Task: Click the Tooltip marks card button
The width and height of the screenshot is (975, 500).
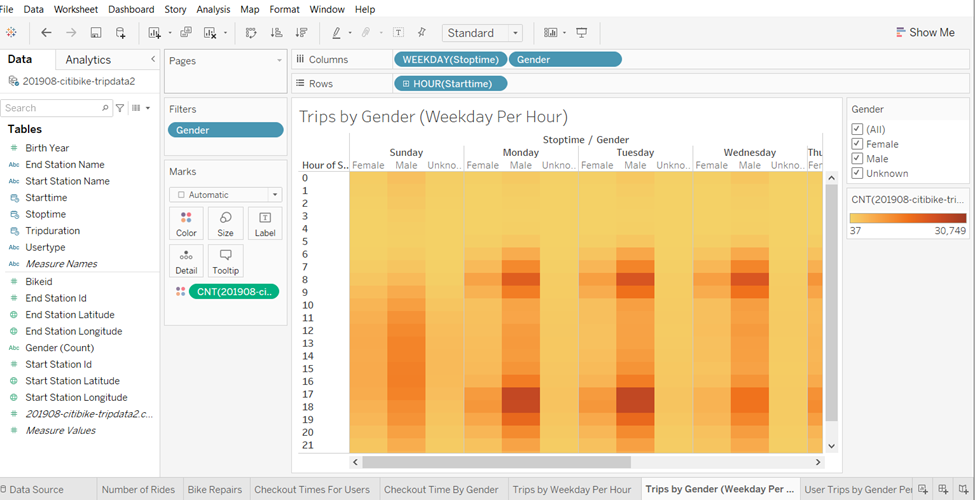Action: coord(225,261)
